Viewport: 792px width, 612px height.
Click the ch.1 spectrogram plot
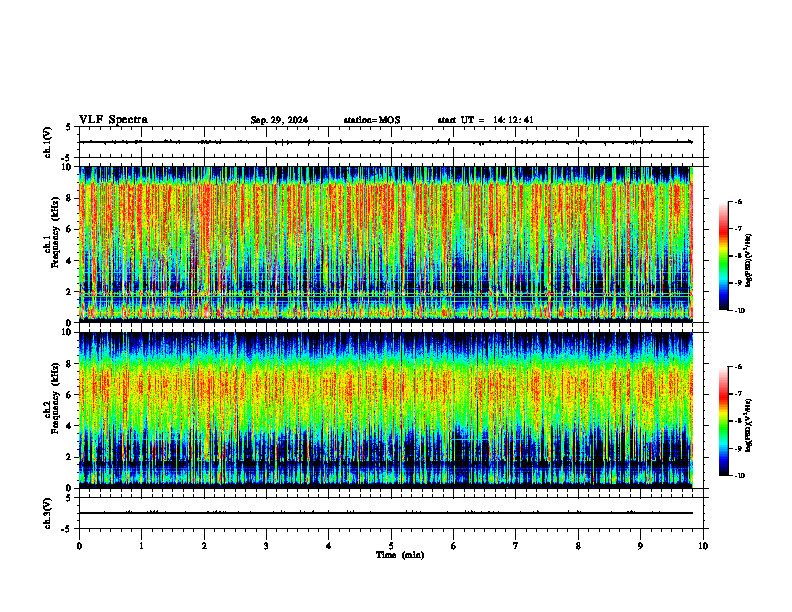click(386, 244)
